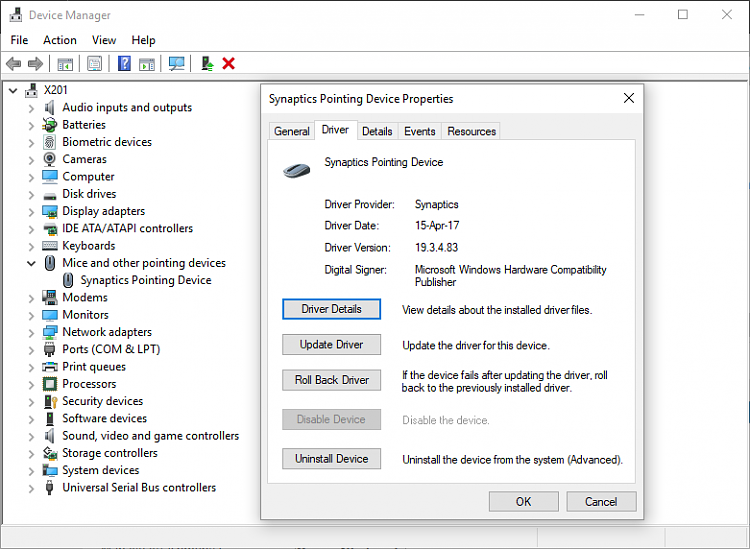Image resolution: width=750 pixels, height=549 pixels.
Task: Click the Uninstall Device button
Action: coord(331,459)
